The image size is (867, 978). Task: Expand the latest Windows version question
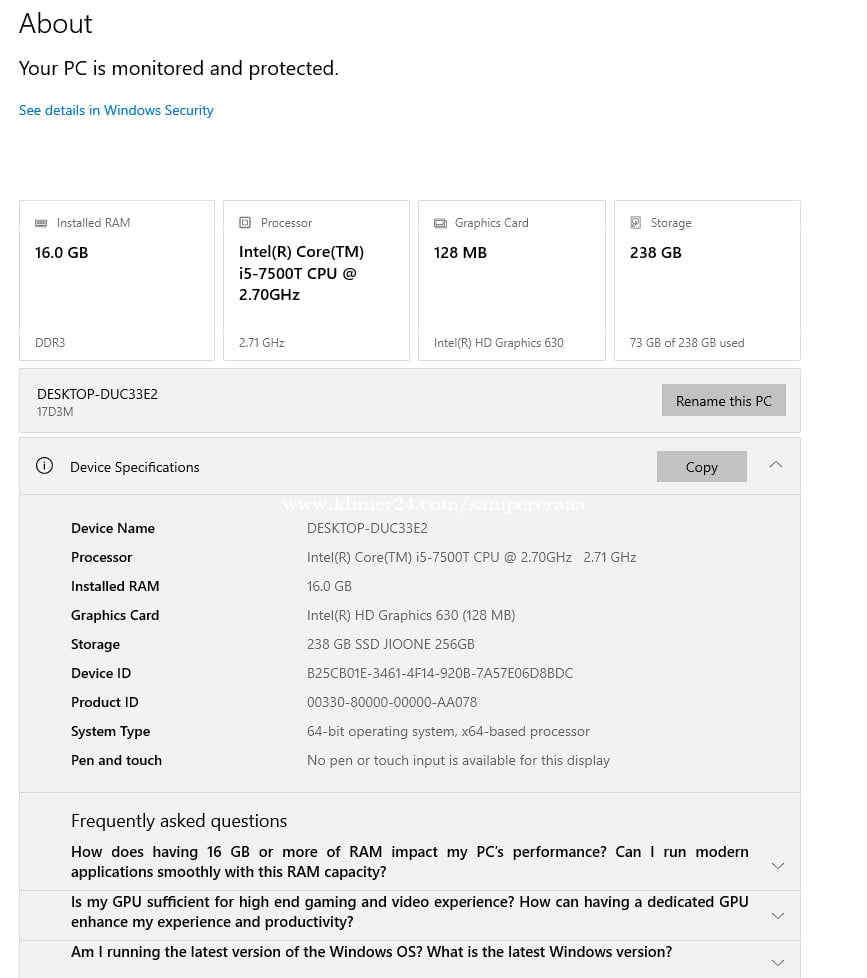[x=778, y=961]
